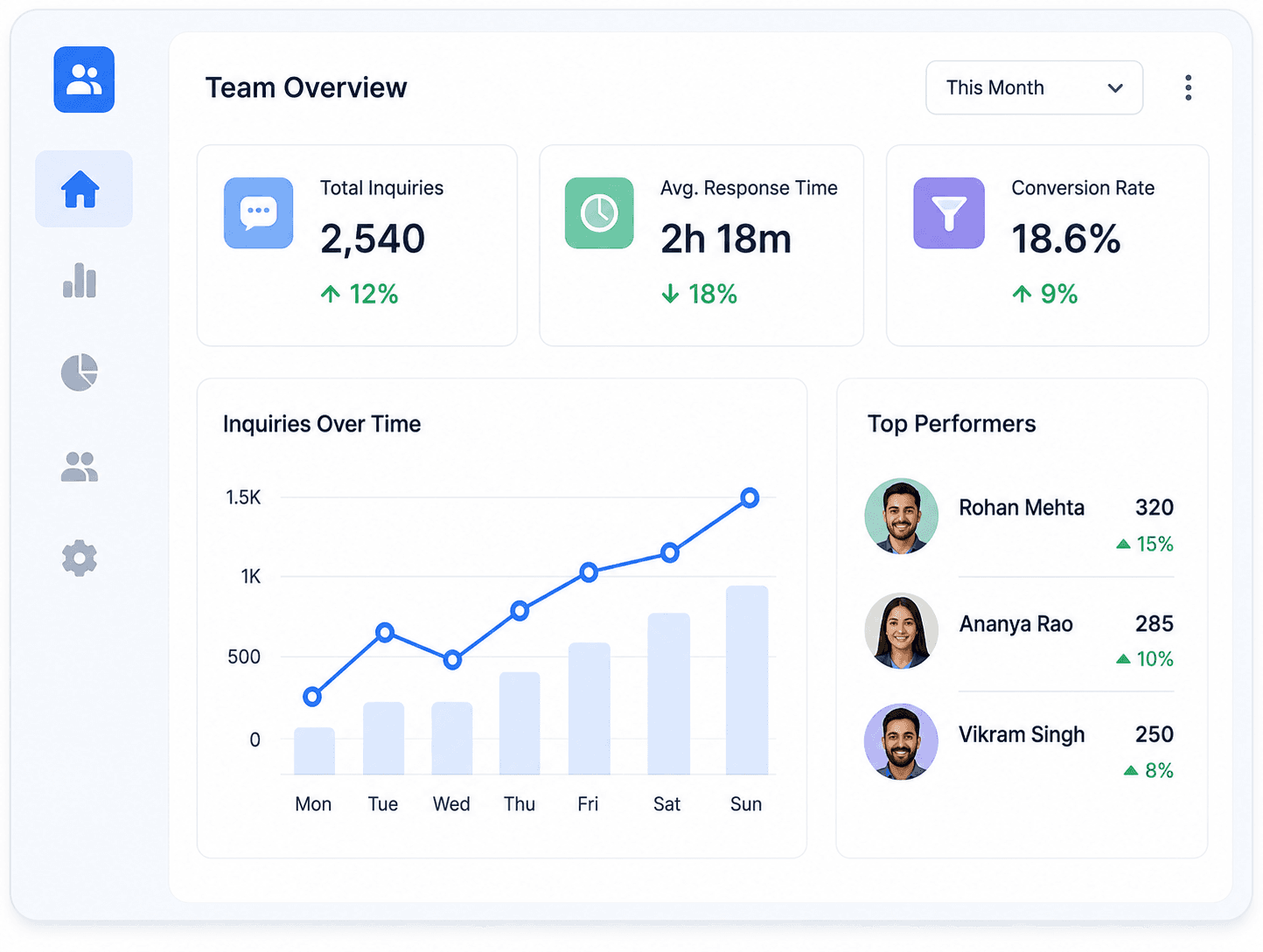Click the Avg. Response Time clock icon
The height and width of the screenshot is (952, 1263).
pyautogui.click(x=599, y=213)
